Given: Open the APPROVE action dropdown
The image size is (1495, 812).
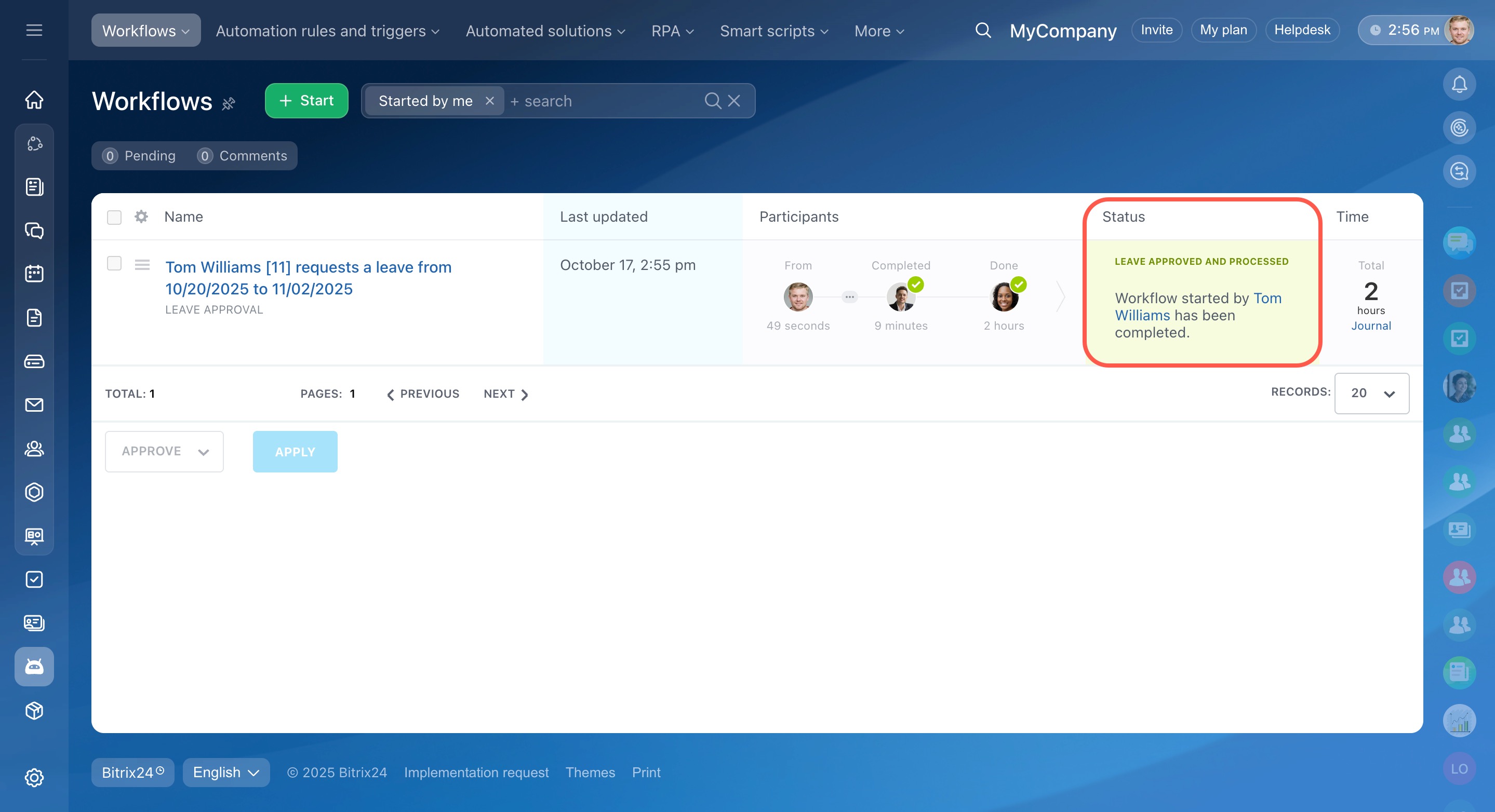Looking at the screenshot, I should pos(164,451).
